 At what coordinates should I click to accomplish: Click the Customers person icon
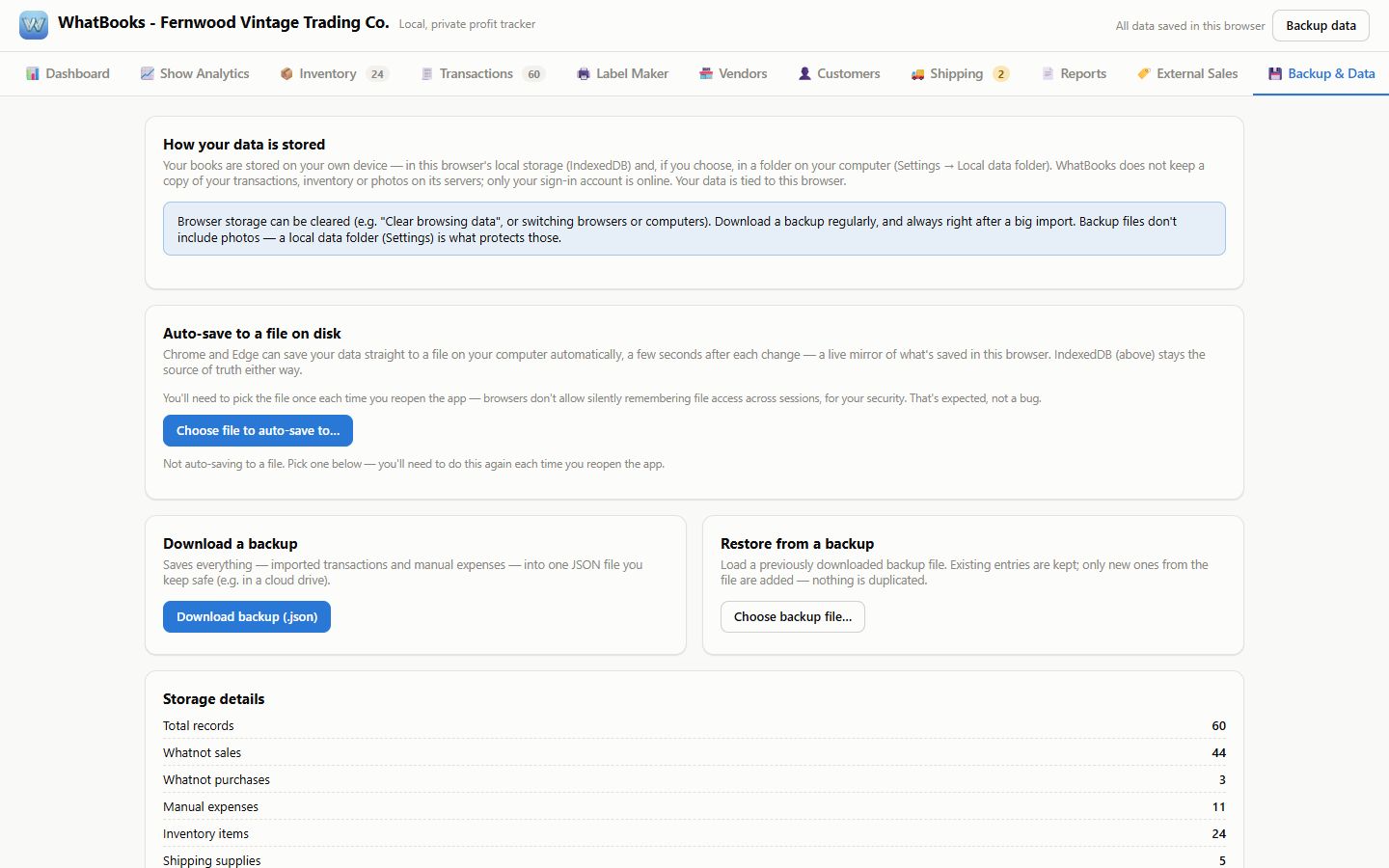click(x=804, y=73)
